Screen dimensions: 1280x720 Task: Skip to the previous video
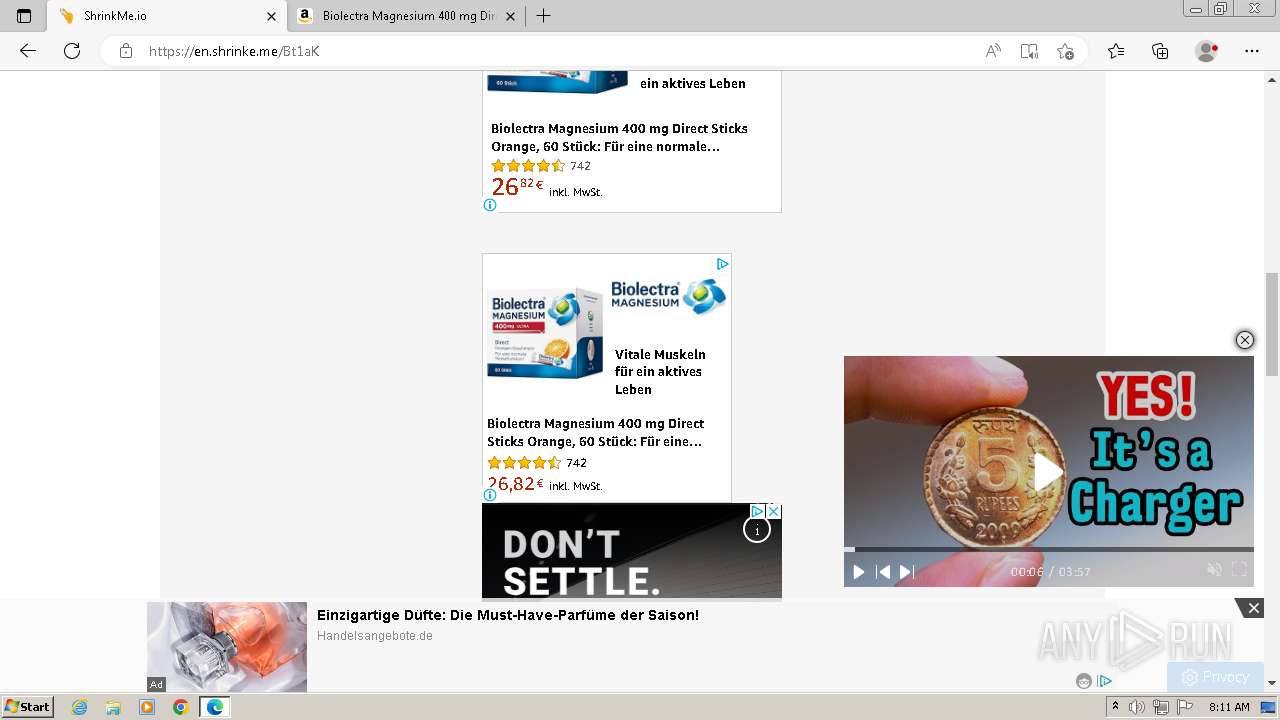pyautogui.click(x=883, y=572)
